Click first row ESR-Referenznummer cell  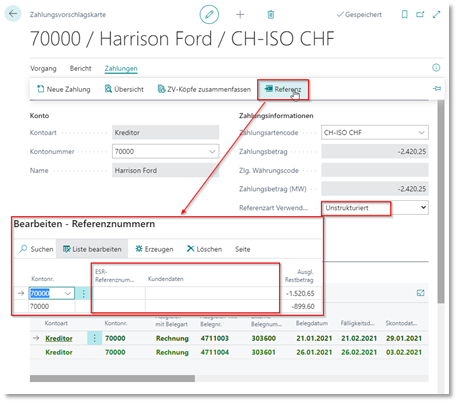119,293
